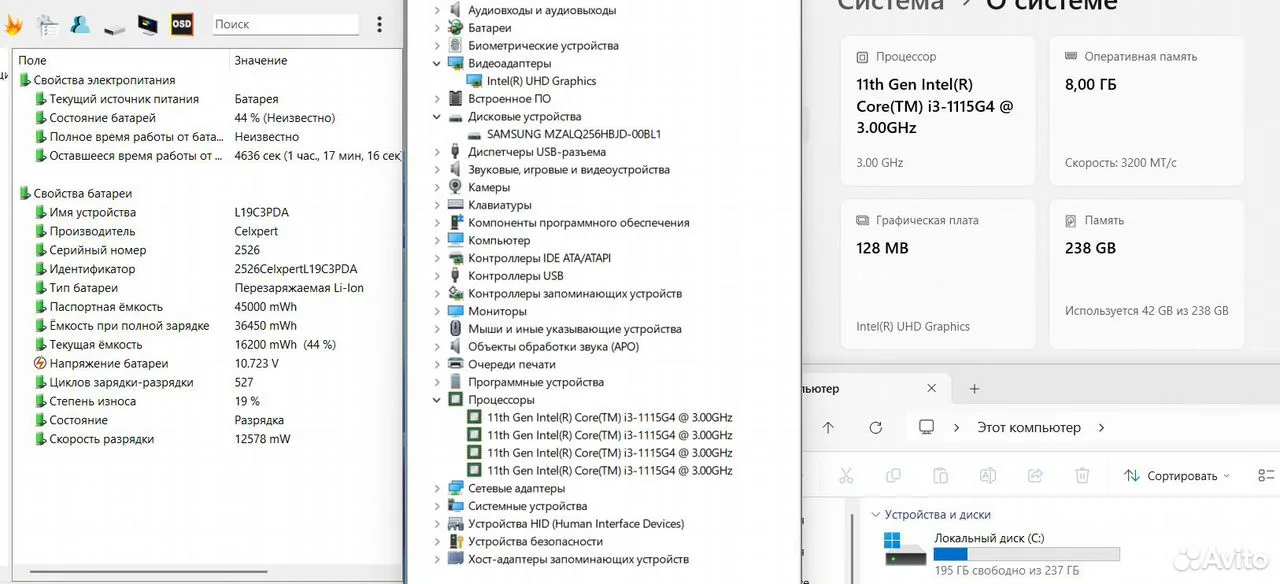The width and height of the screenshot is (1280, 584).
Task: Collapse the Устройства и диски group
Action: click(876, 515)
